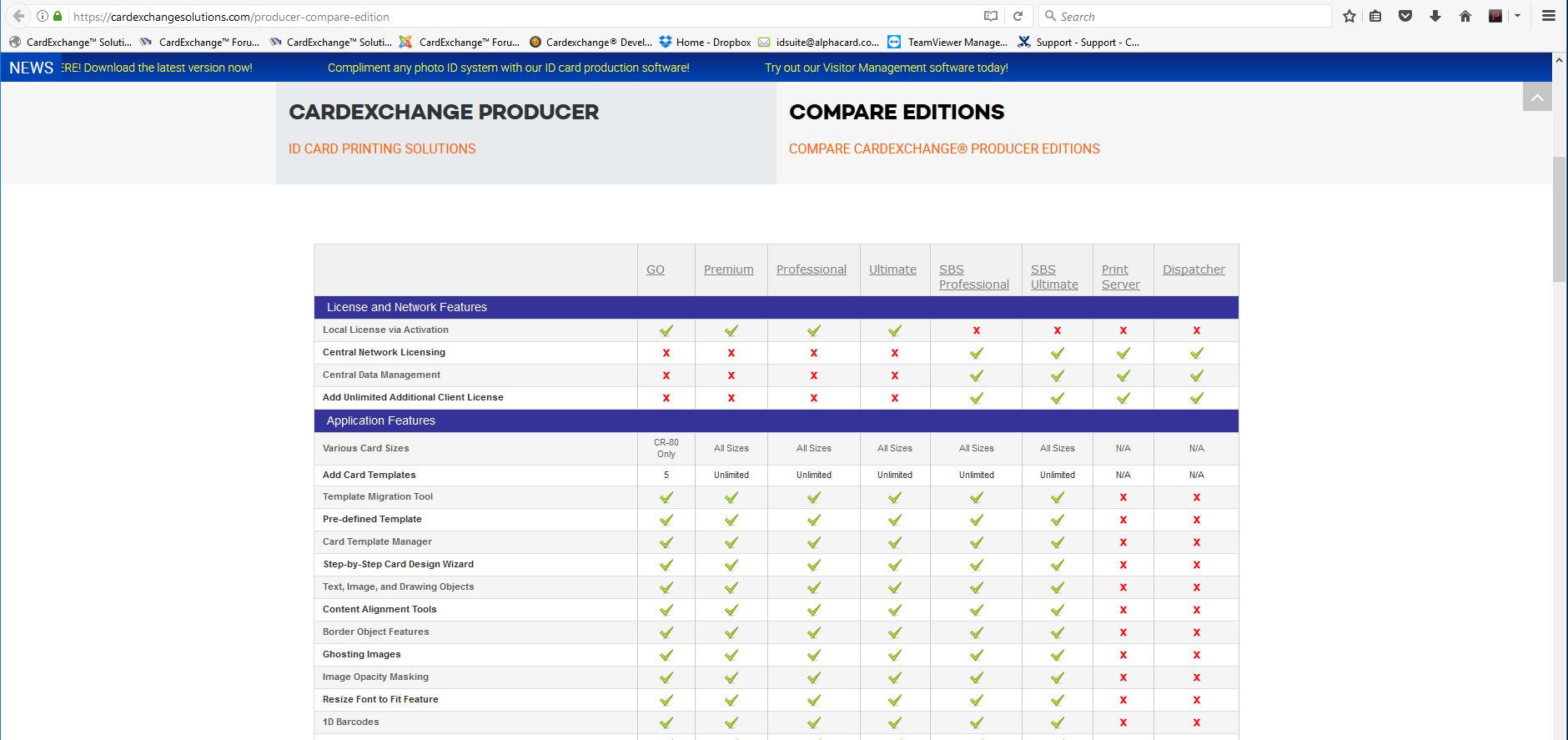Open the Compare Editions tab heading
Viewport: 1568px width, 740px height.
click(897, 112)
